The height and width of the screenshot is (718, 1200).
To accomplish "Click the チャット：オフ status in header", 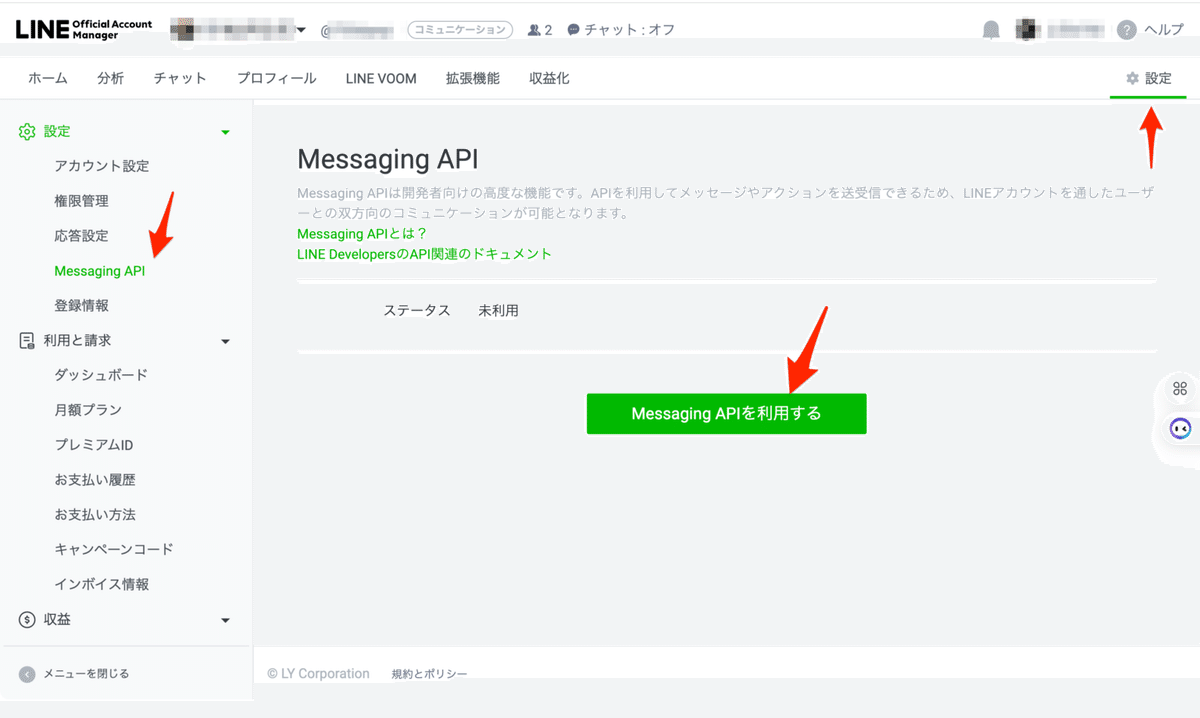I will point(629,30).
